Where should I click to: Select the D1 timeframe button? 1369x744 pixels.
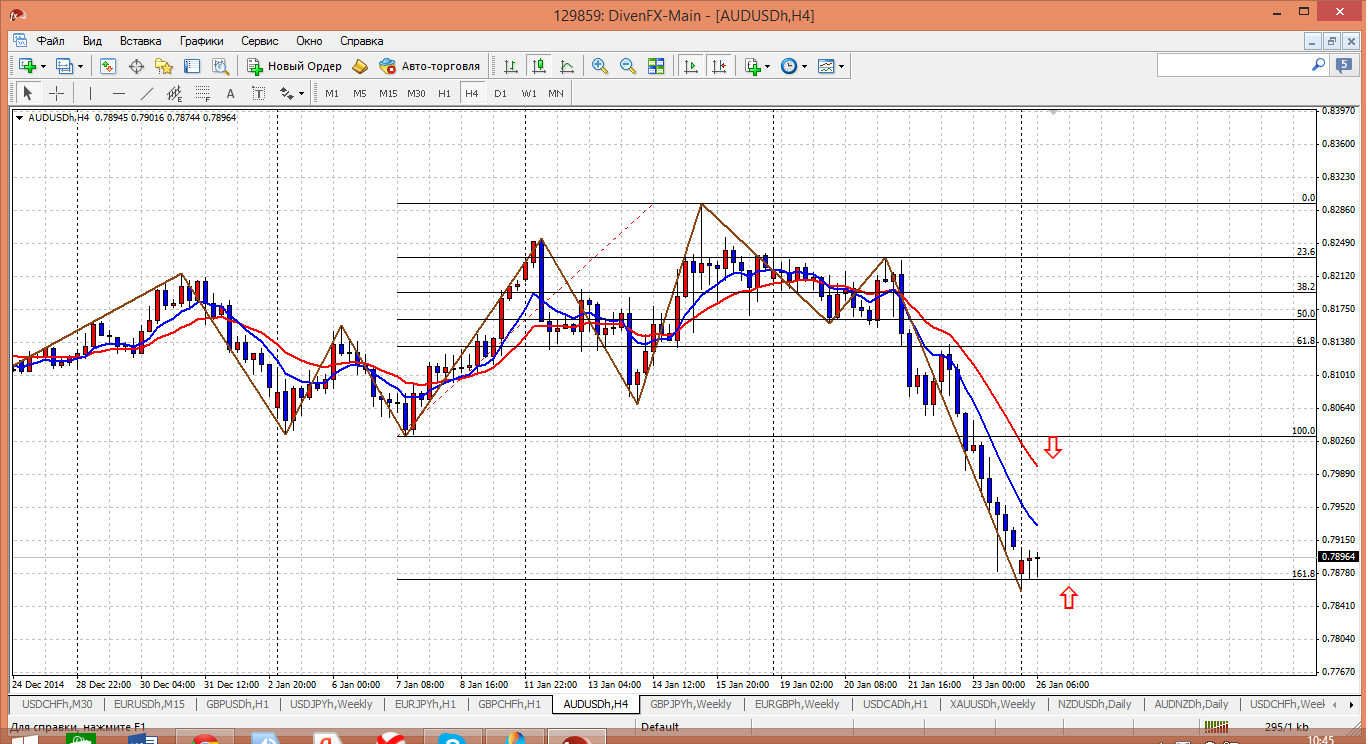(500, 93)
